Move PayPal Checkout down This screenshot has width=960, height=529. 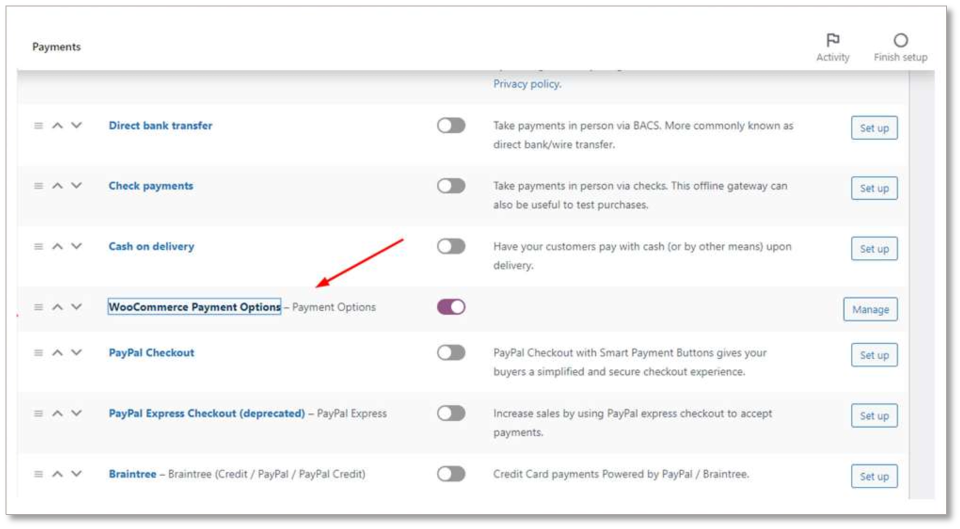coord(77,353)
